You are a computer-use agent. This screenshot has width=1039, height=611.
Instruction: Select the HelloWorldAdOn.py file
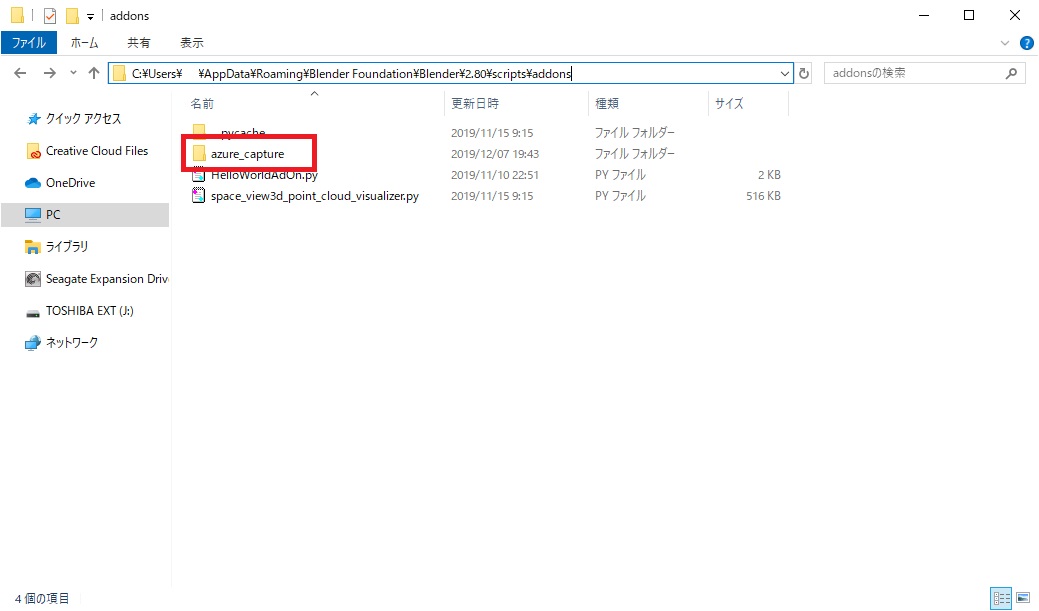[x=264, y=175]
